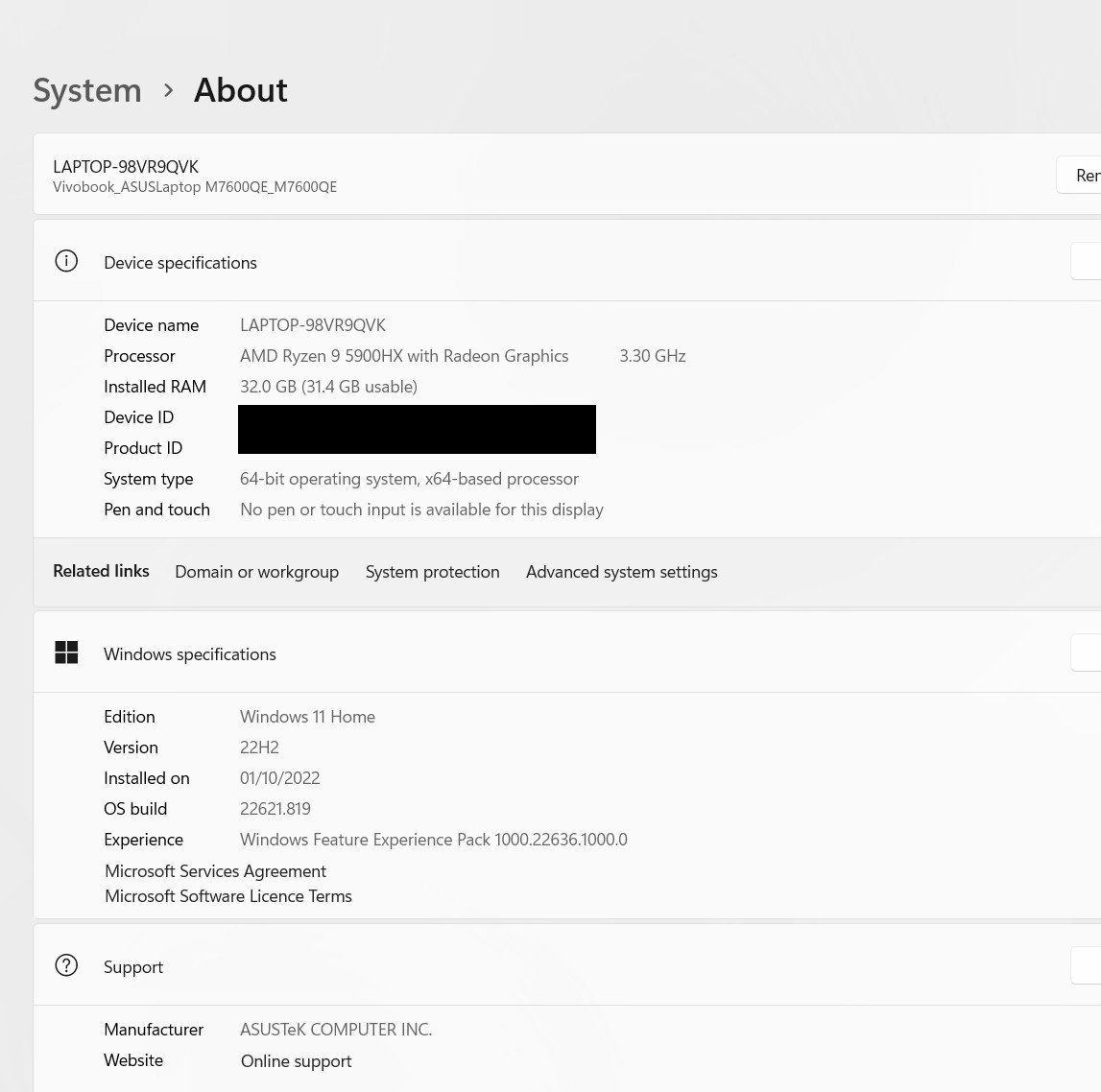Click the Pen and touch label

click(x=156, y=510)
